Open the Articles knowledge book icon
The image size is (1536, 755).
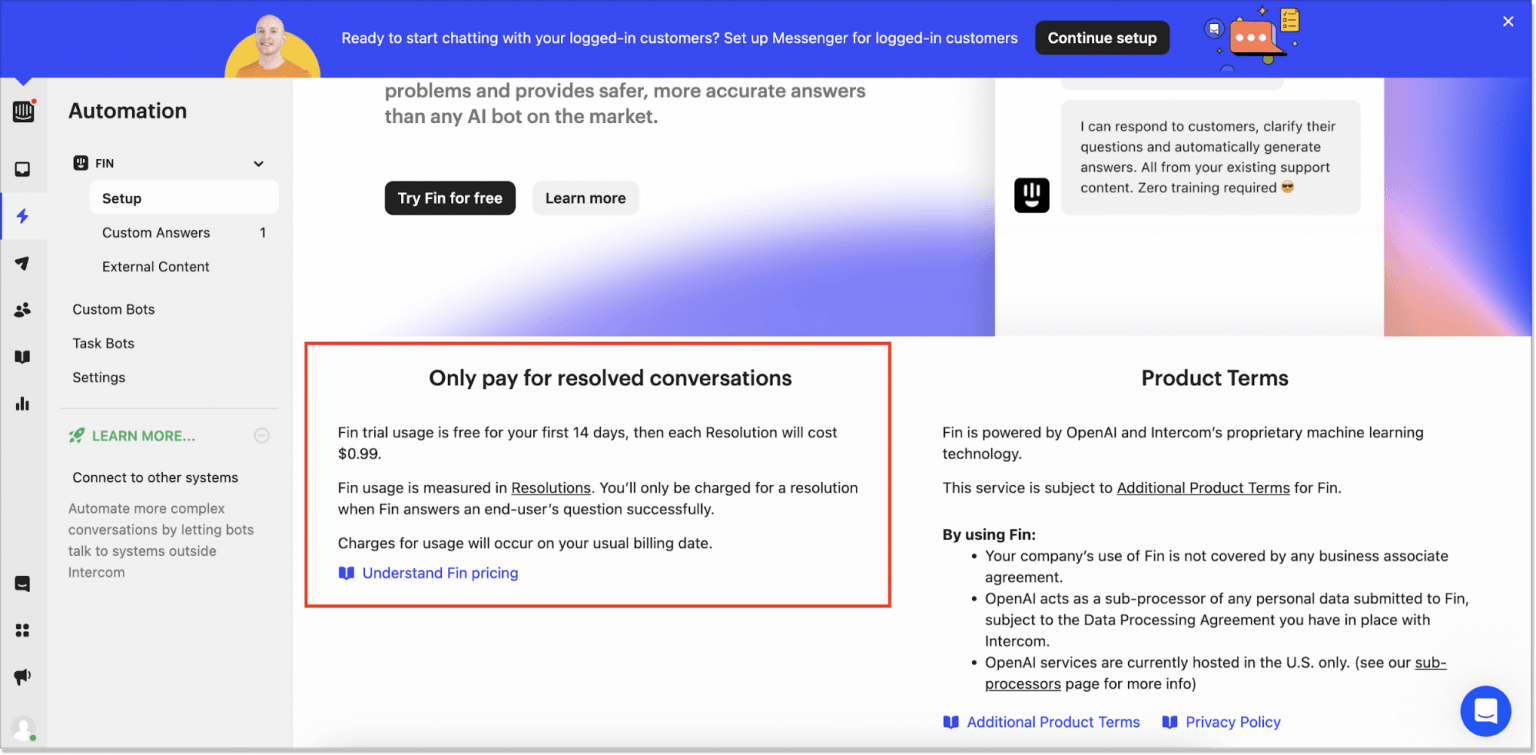pyautogui.click(x=23, y=357)
